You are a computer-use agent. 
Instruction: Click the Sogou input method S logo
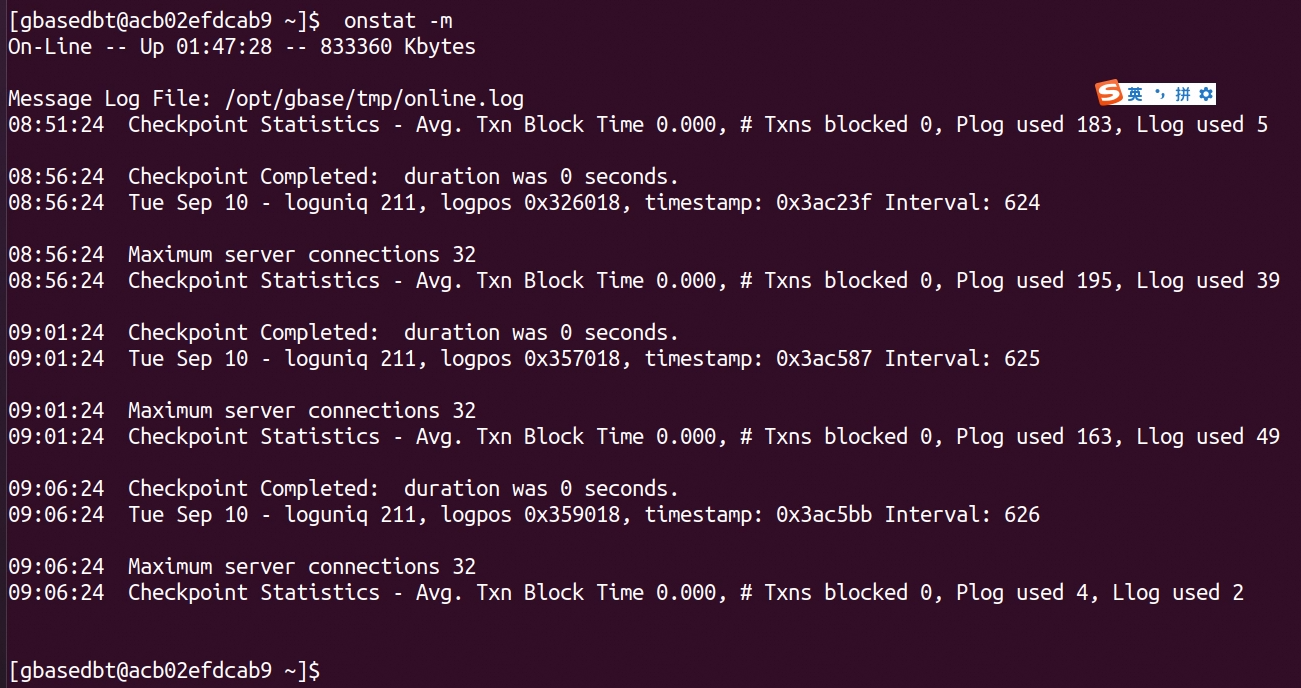[x=1110, y=94]
